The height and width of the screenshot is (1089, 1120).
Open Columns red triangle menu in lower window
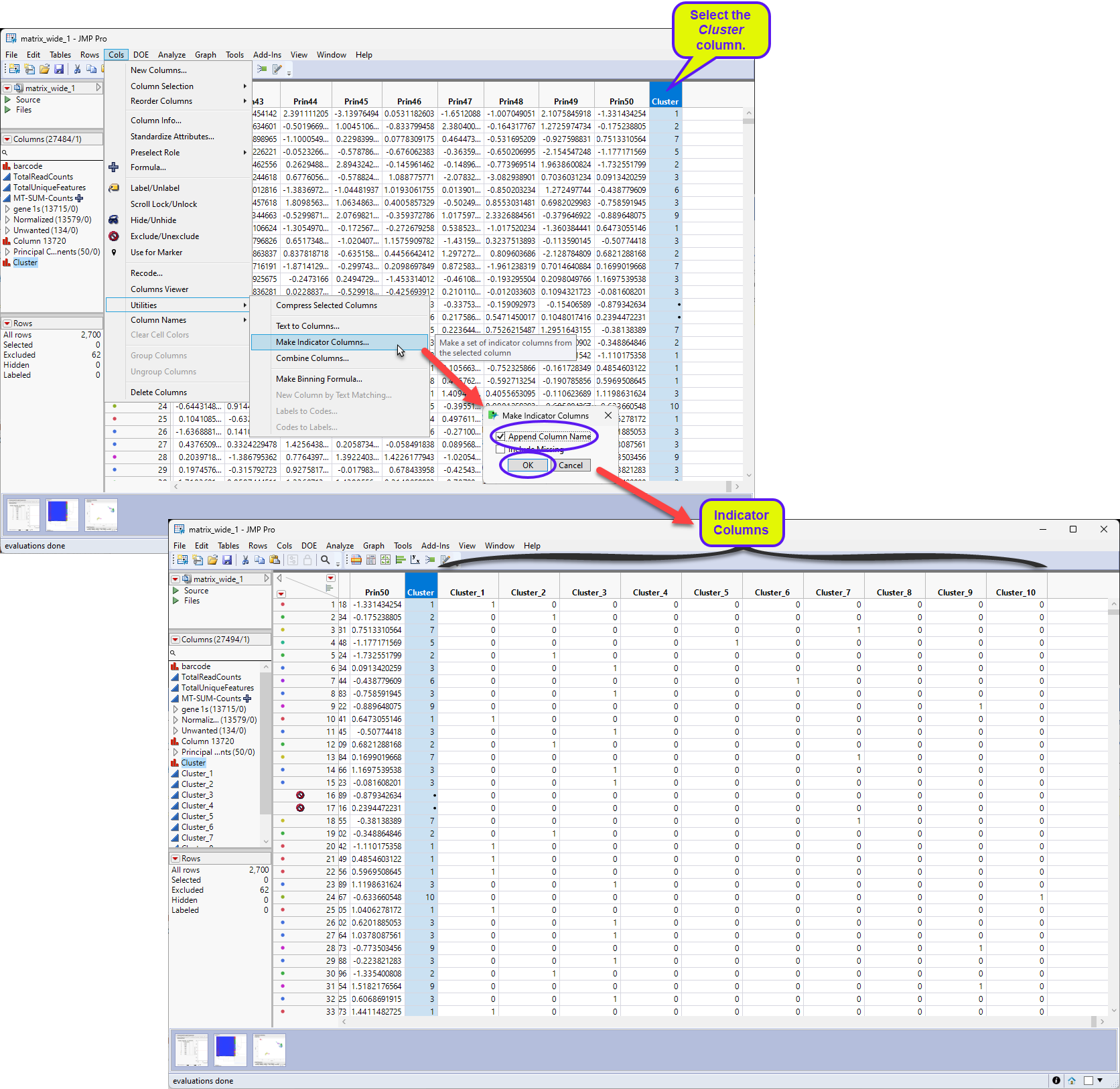(176, 640)
